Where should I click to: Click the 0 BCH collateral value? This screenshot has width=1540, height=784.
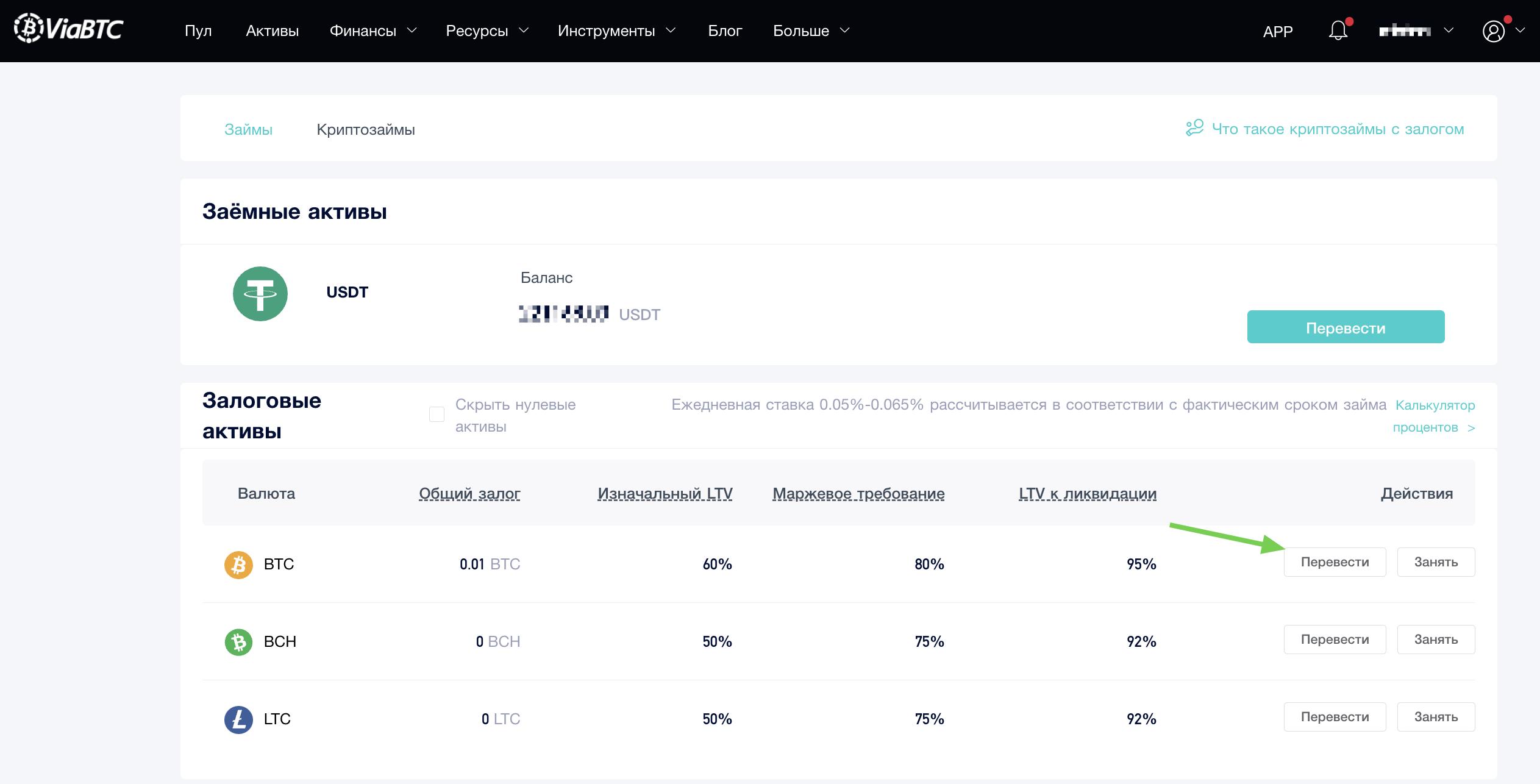[497, 641]
